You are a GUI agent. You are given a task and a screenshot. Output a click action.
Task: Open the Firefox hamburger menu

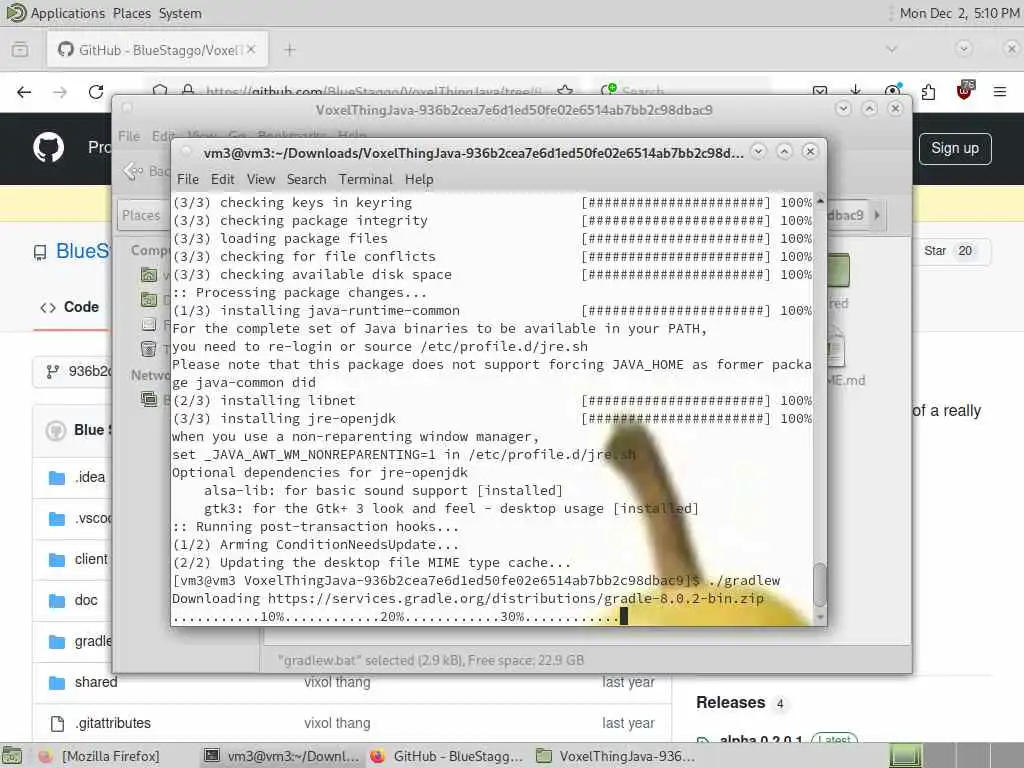pos(1000,92)
